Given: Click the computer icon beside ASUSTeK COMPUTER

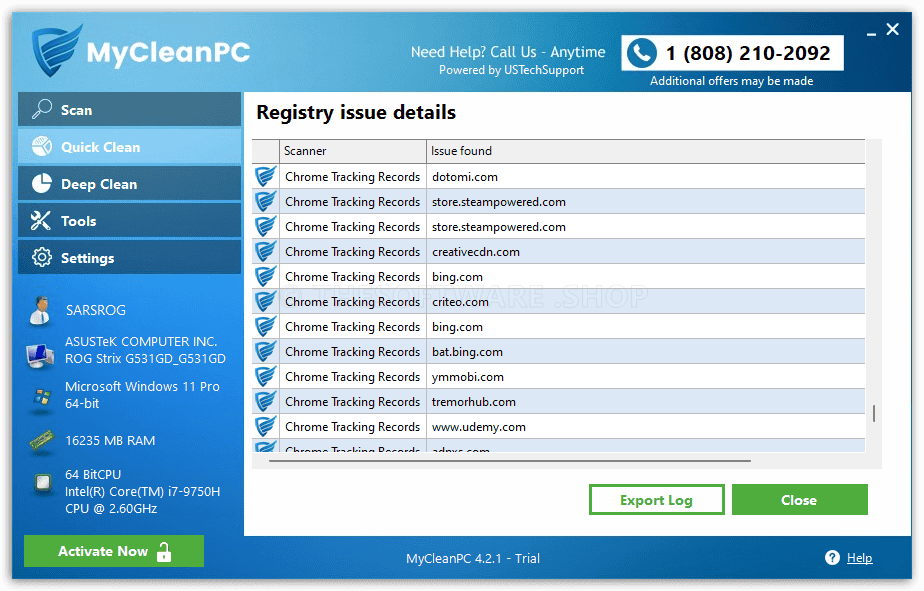Looking at the screenshot, I should pyautogui.click(x=40, y=356).
